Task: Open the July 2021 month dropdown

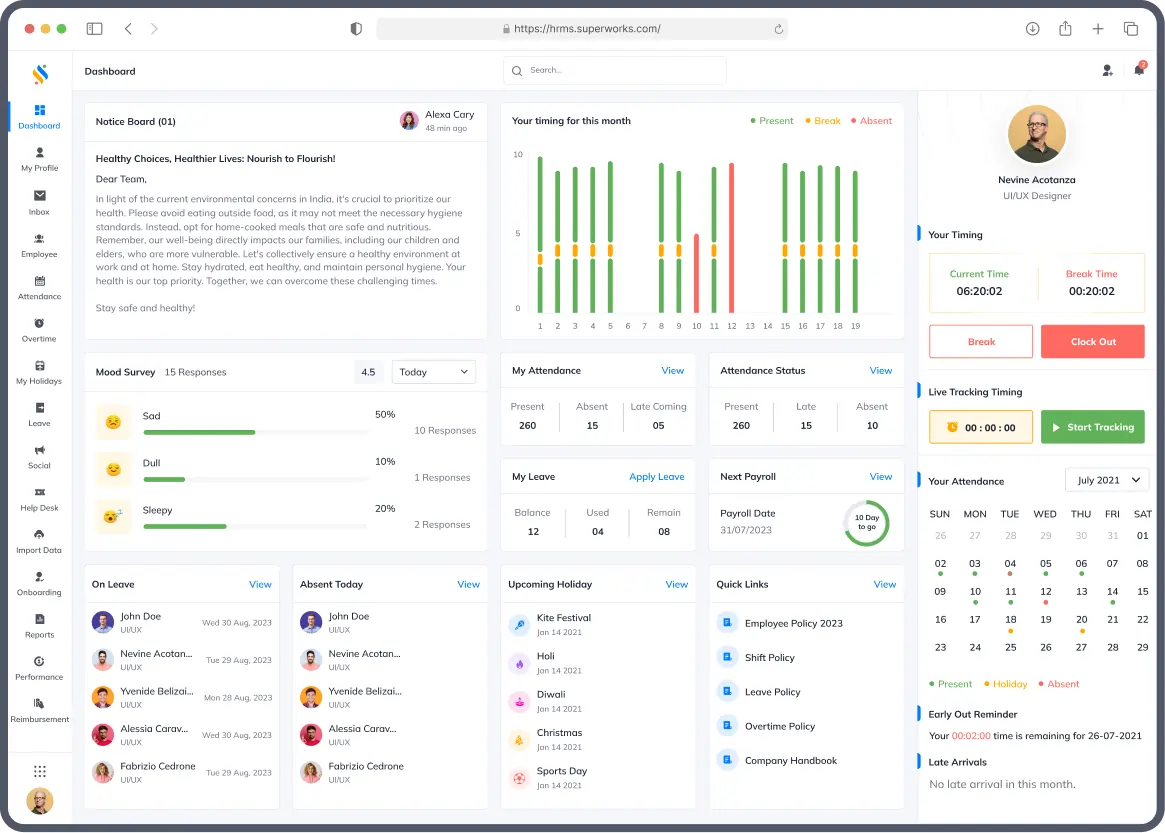Action: [x=1106, y=480]
